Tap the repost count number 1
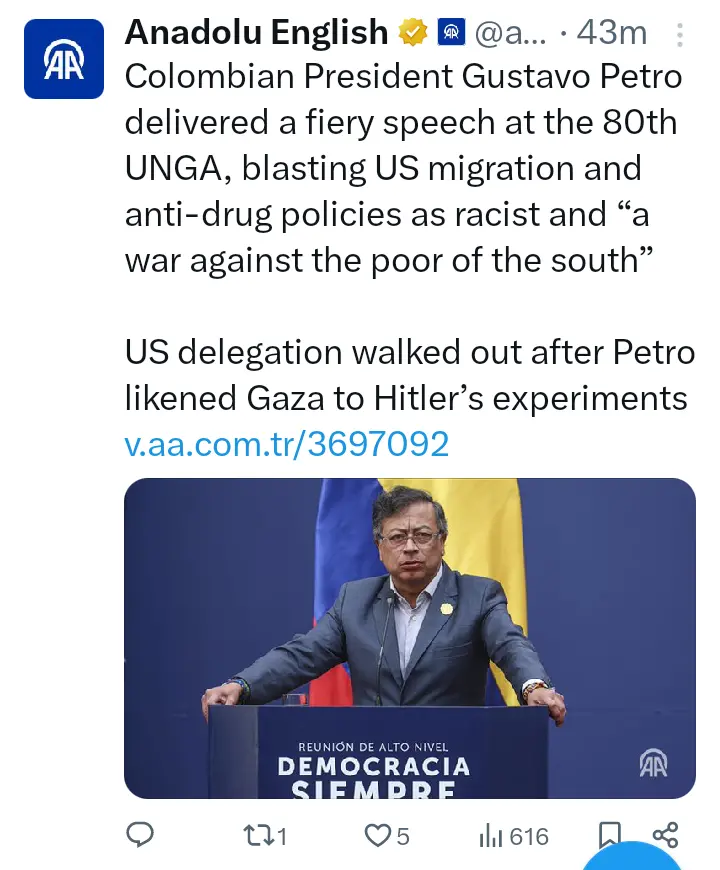The image size is (720, 870). pyautogui.click(x=281, y=836)
